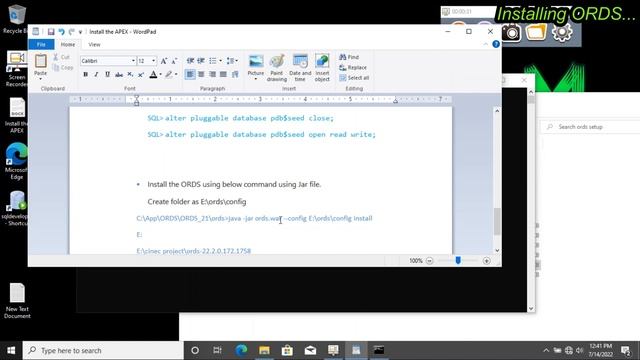The width and height of the screenshot is (640, 360).
Task: Align text right
Action: pos(212,74)
